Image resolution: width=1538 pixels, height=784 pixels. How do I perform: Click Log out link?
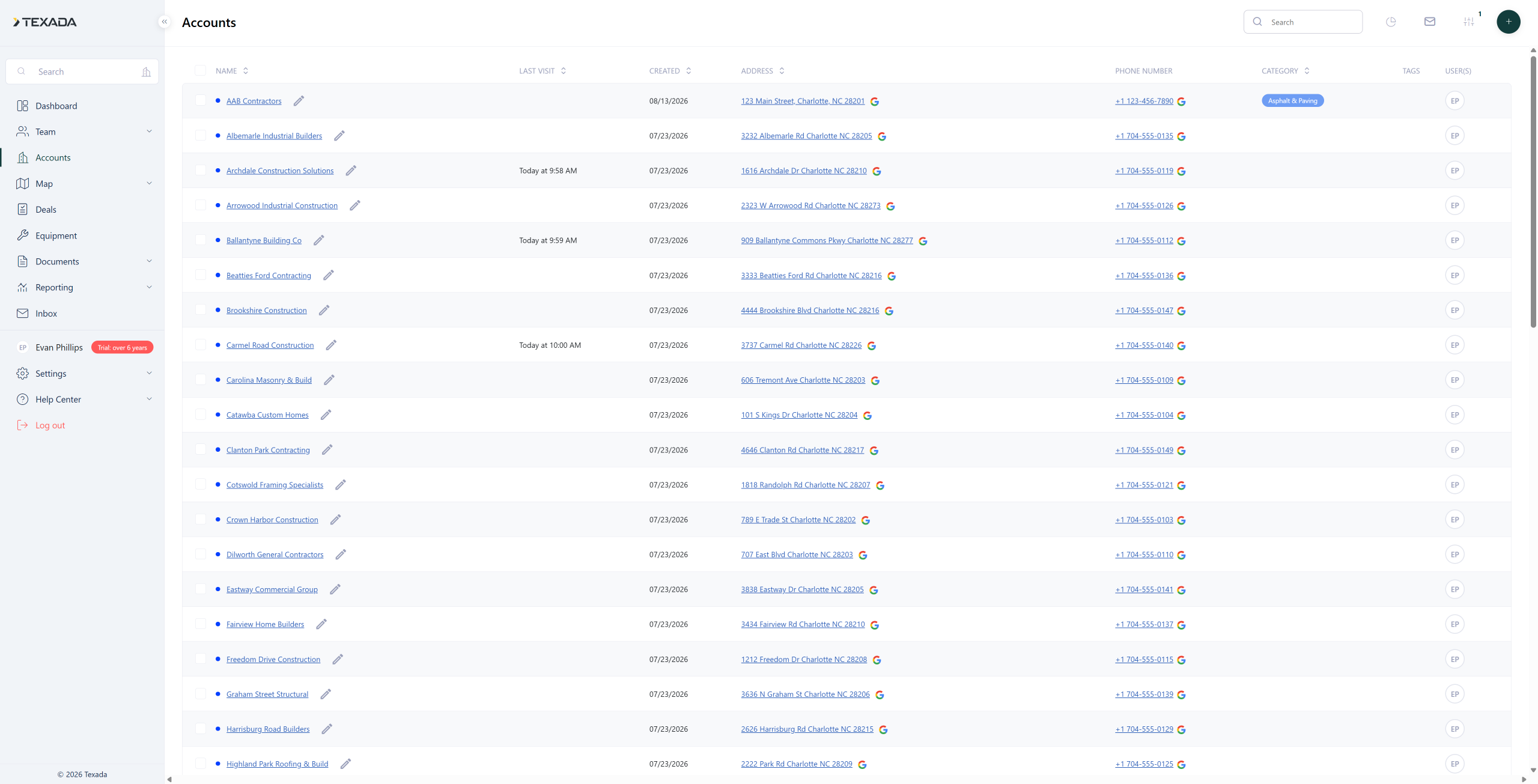tap(50, 425)
